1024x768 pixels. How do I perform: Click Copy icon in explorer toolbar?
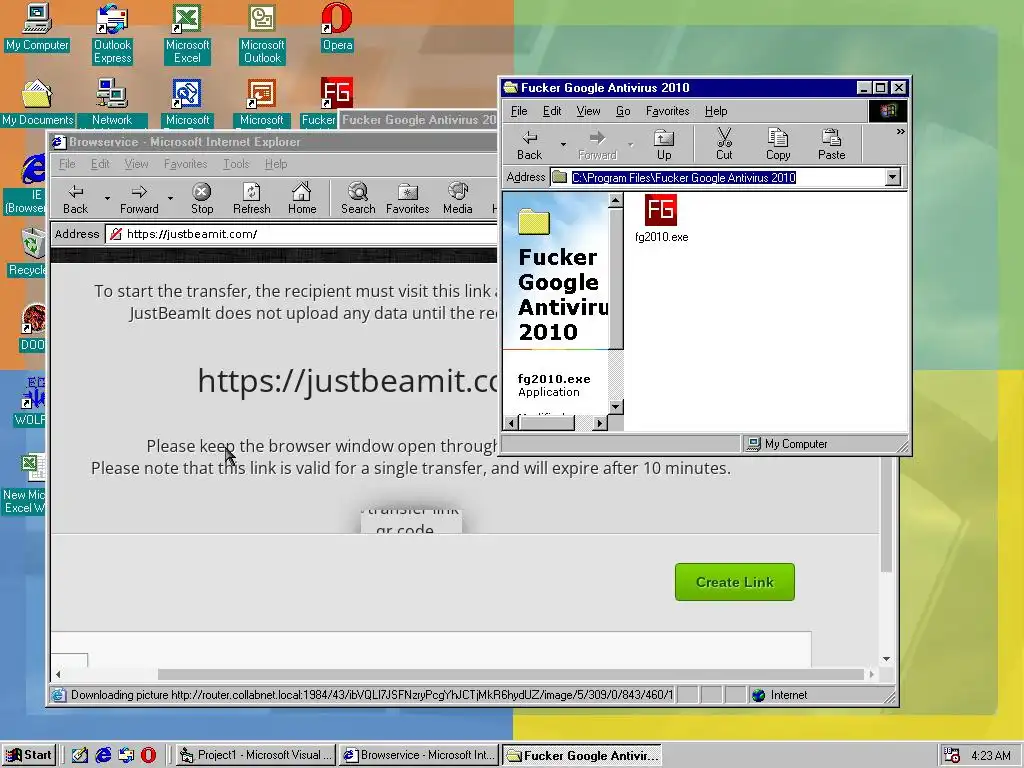(778, 144)
